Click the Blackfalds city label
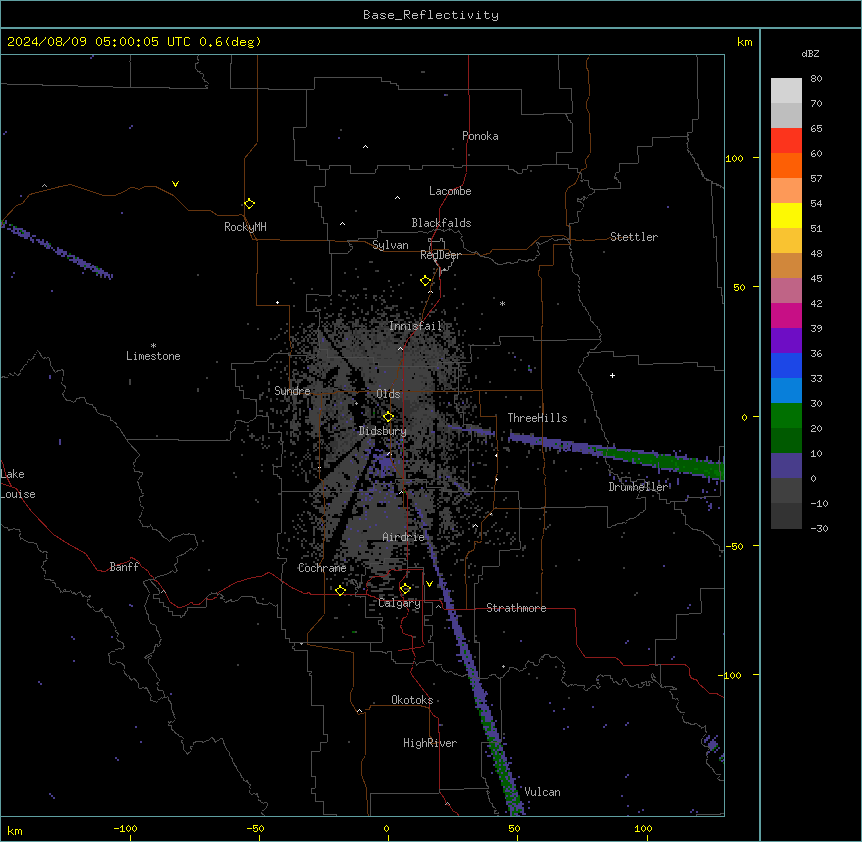Screen dimensions: 862x842 coord(441,223)
